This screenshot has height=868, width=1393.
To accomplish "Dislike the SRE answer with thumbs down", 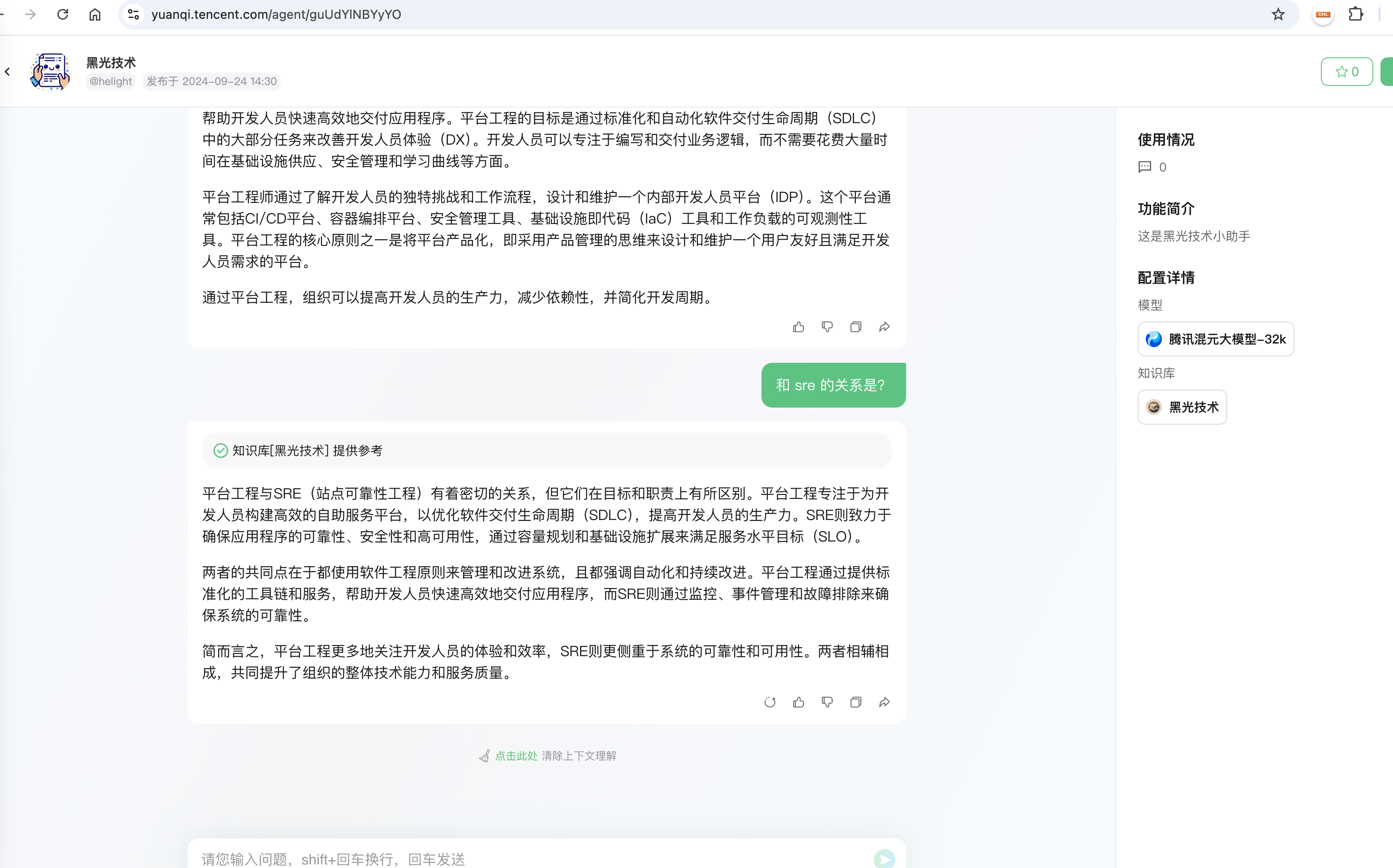I will 827,702.
